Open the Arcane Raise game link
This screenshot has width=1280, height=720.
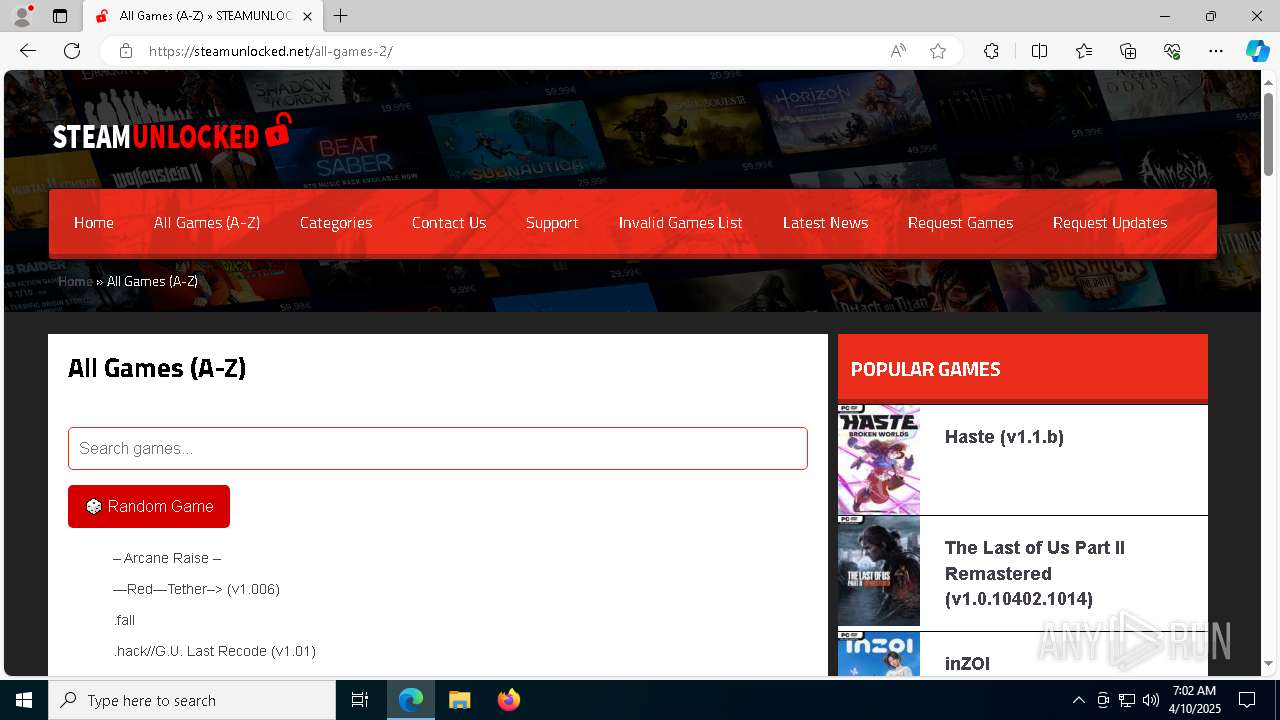[x=167, y=558]
